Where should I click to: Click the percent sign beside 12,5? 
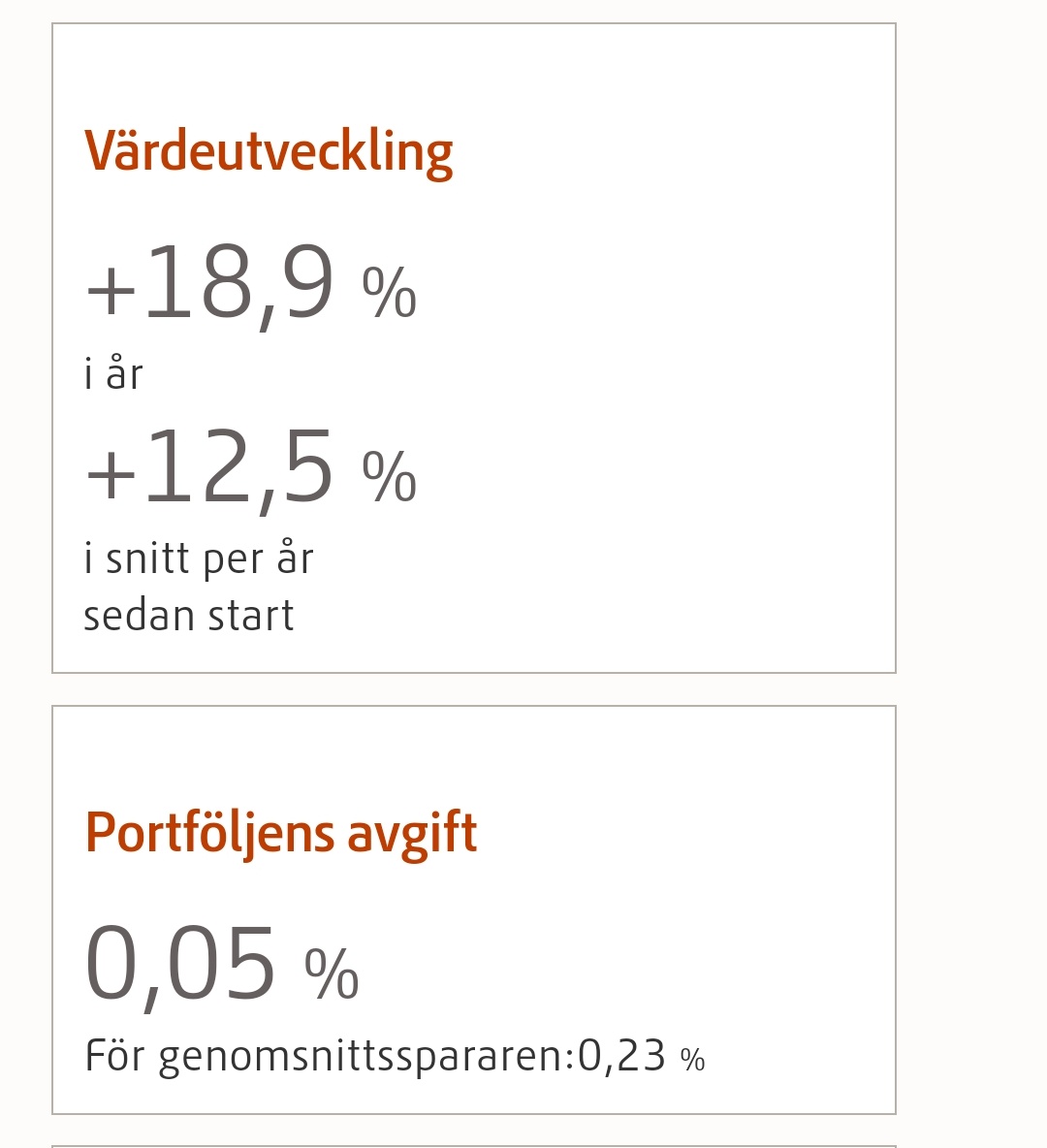pyautogui.click(x=390, y=477)
